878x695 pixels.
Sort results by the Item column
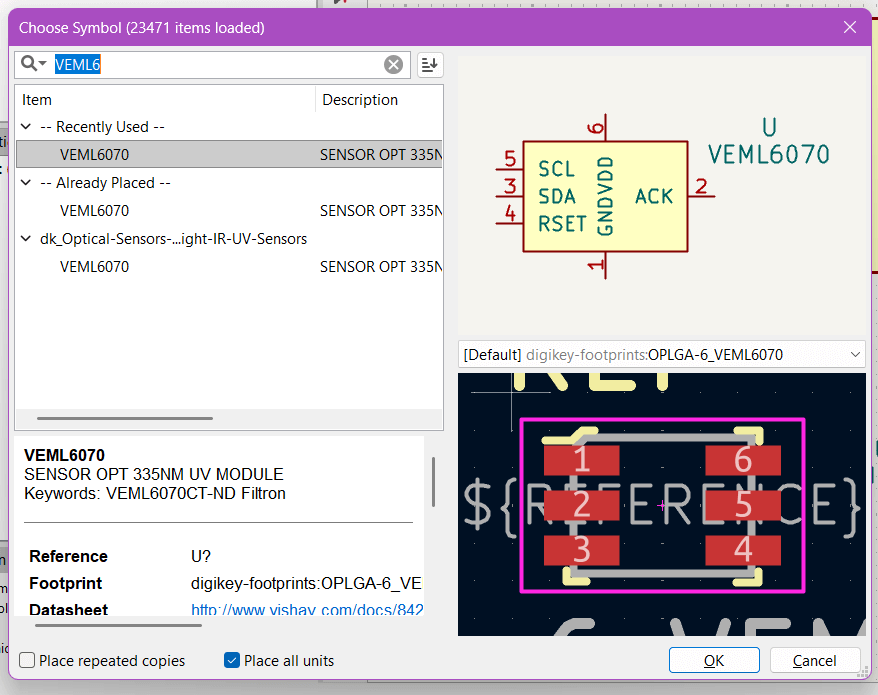pos(36,99)
